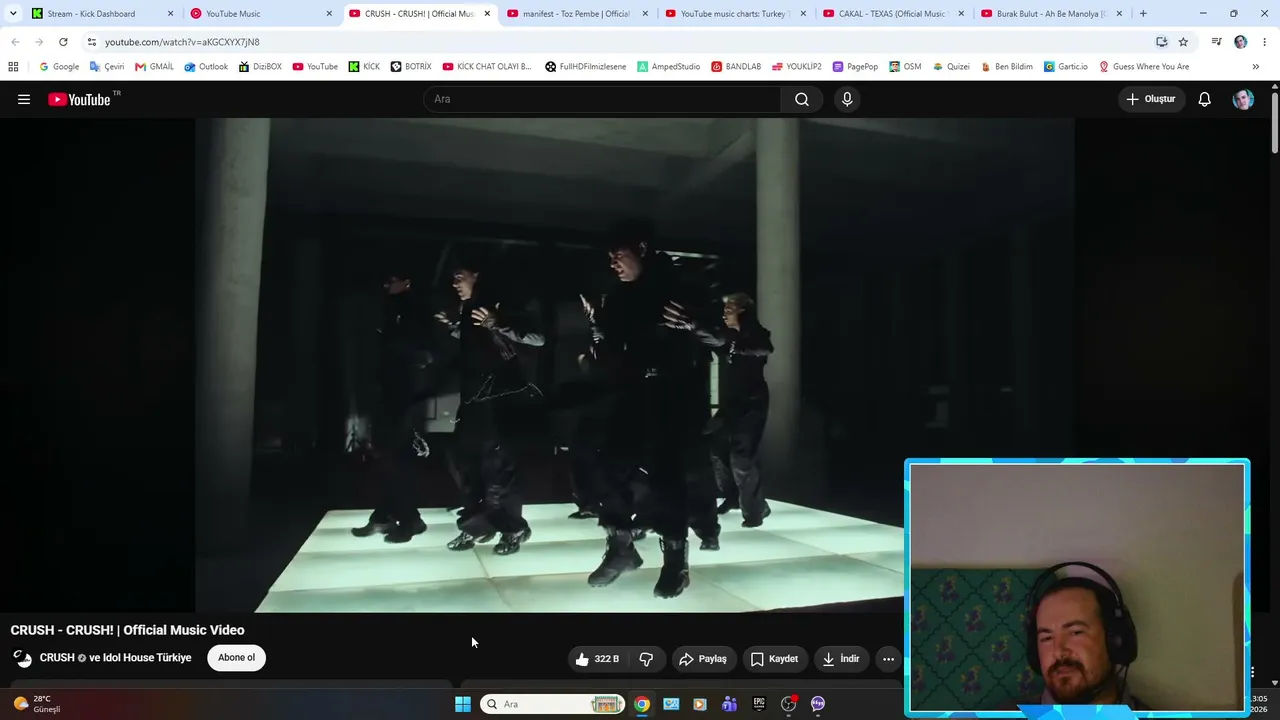Expand the hidden bookmarks overflow chevron
The height and width of the screenshot is (720, 1280).
[x=1256, y=67]
